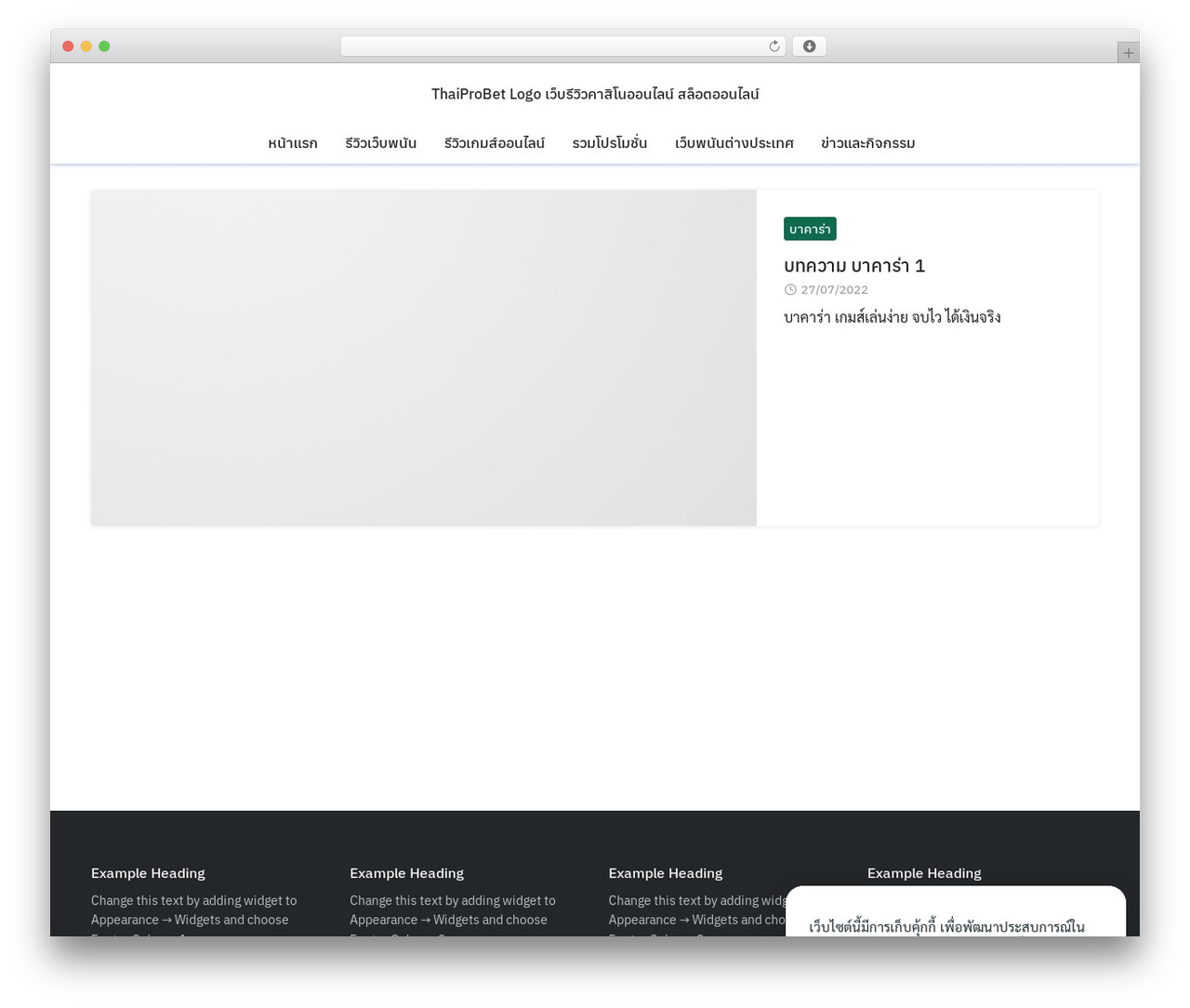
Task: Click the third footer Example Heading
Action: 666,873
